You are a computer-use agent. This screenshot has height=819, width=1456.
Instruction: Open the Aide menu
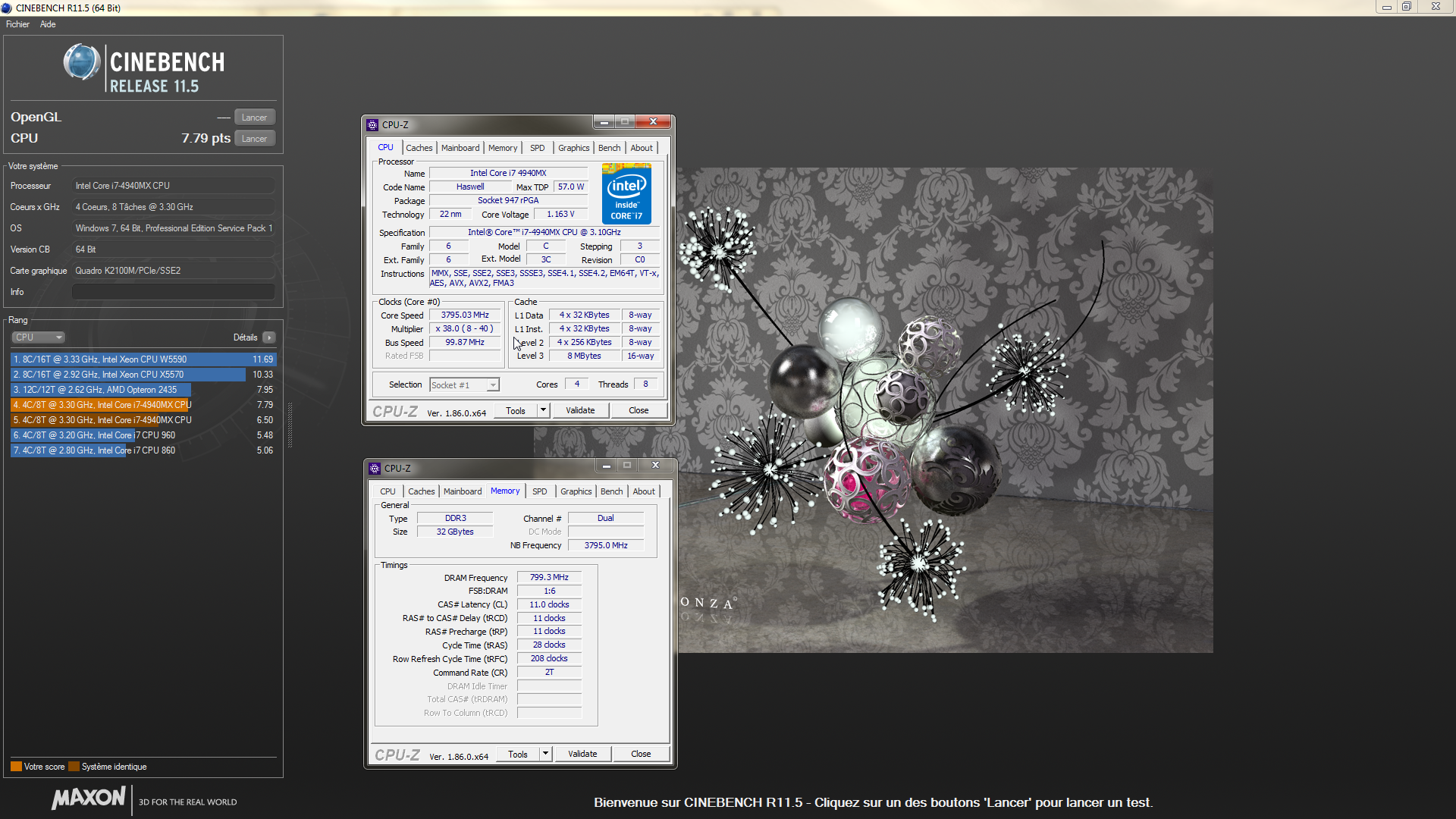(48, 24)
